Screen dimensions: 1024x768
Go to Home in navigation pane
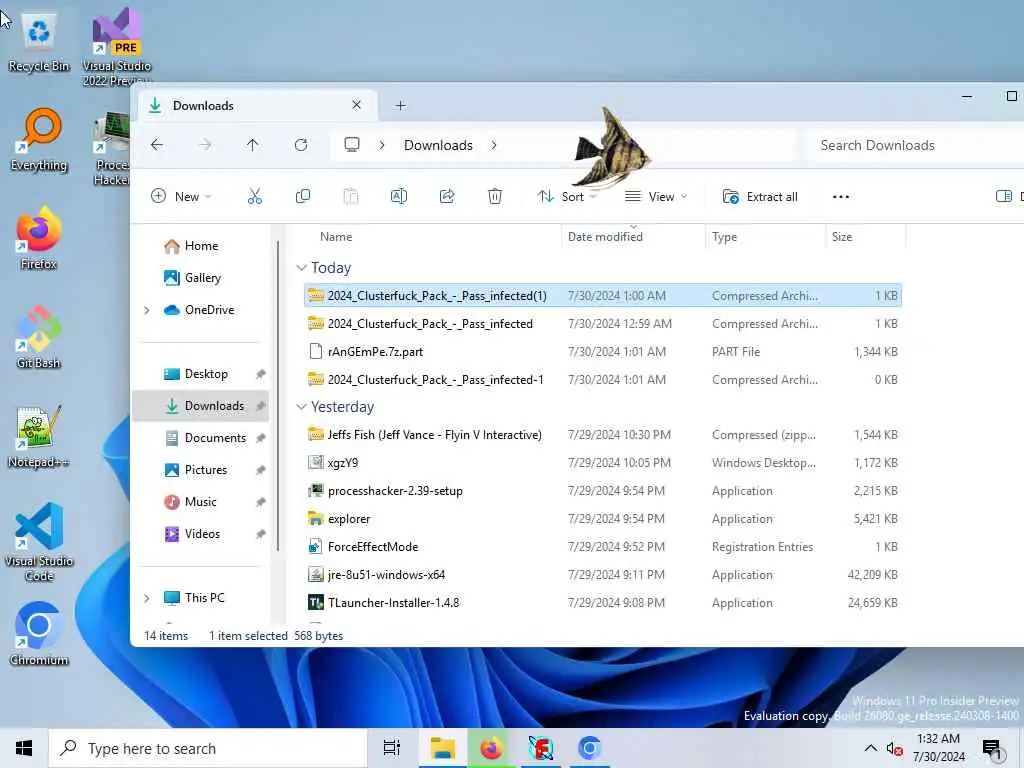click(x=201, y=246)
